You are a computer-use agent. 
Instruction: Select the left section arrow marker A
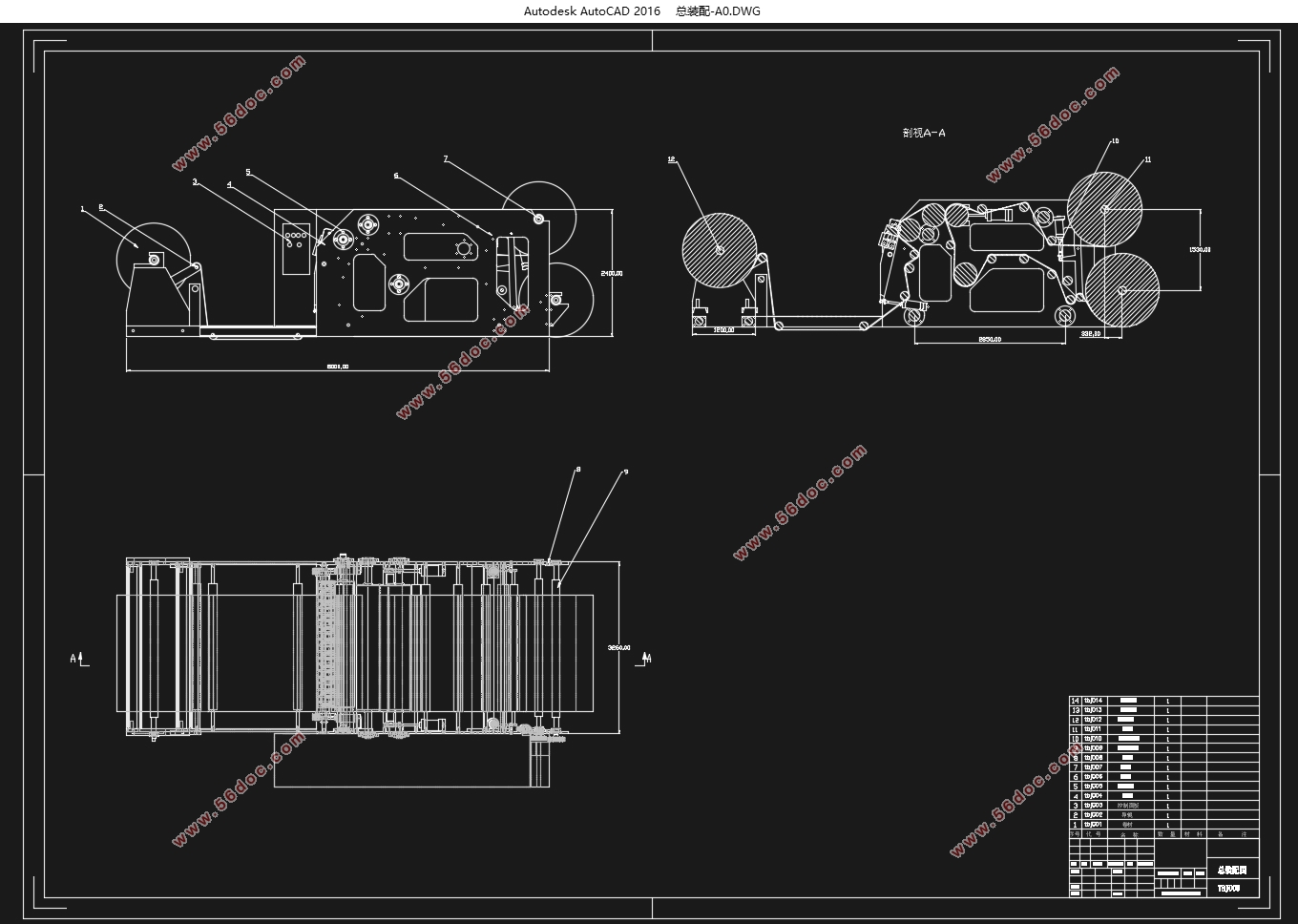77,658
